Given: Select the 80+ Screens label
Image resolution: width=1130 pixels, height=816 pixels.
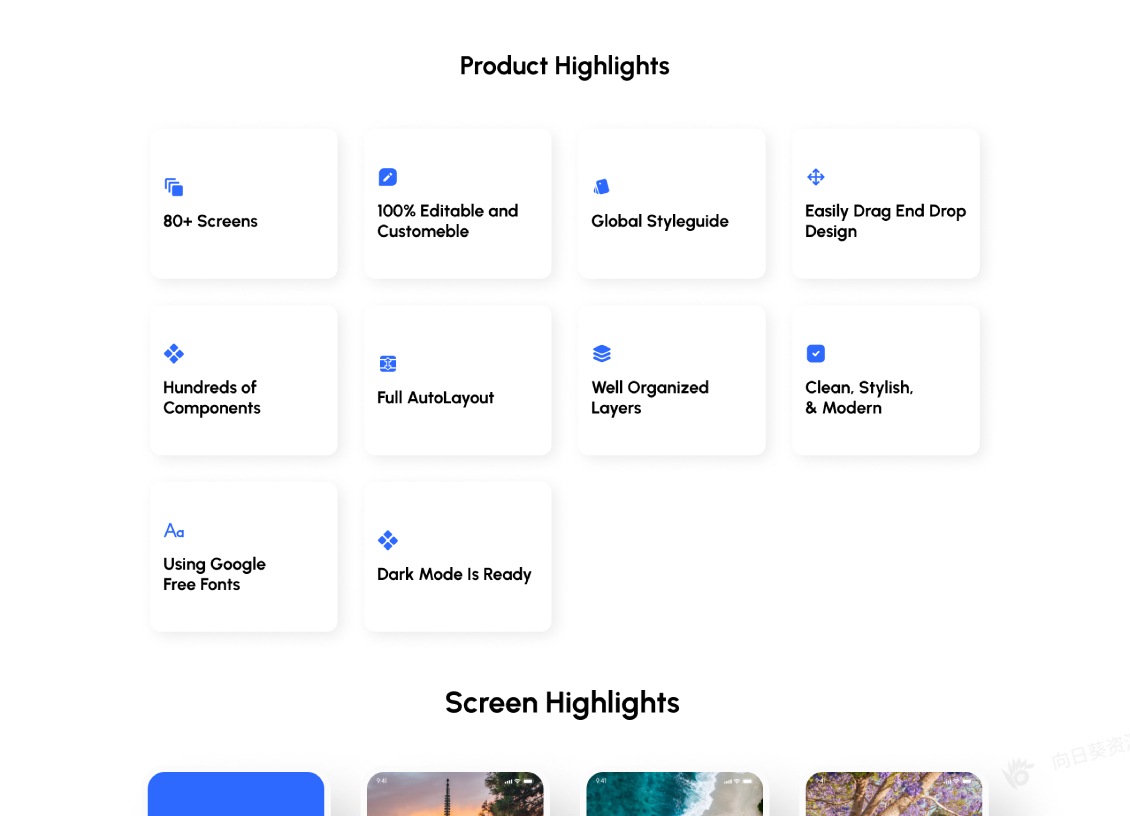Looking at the screenshot, I should [210, 221].
